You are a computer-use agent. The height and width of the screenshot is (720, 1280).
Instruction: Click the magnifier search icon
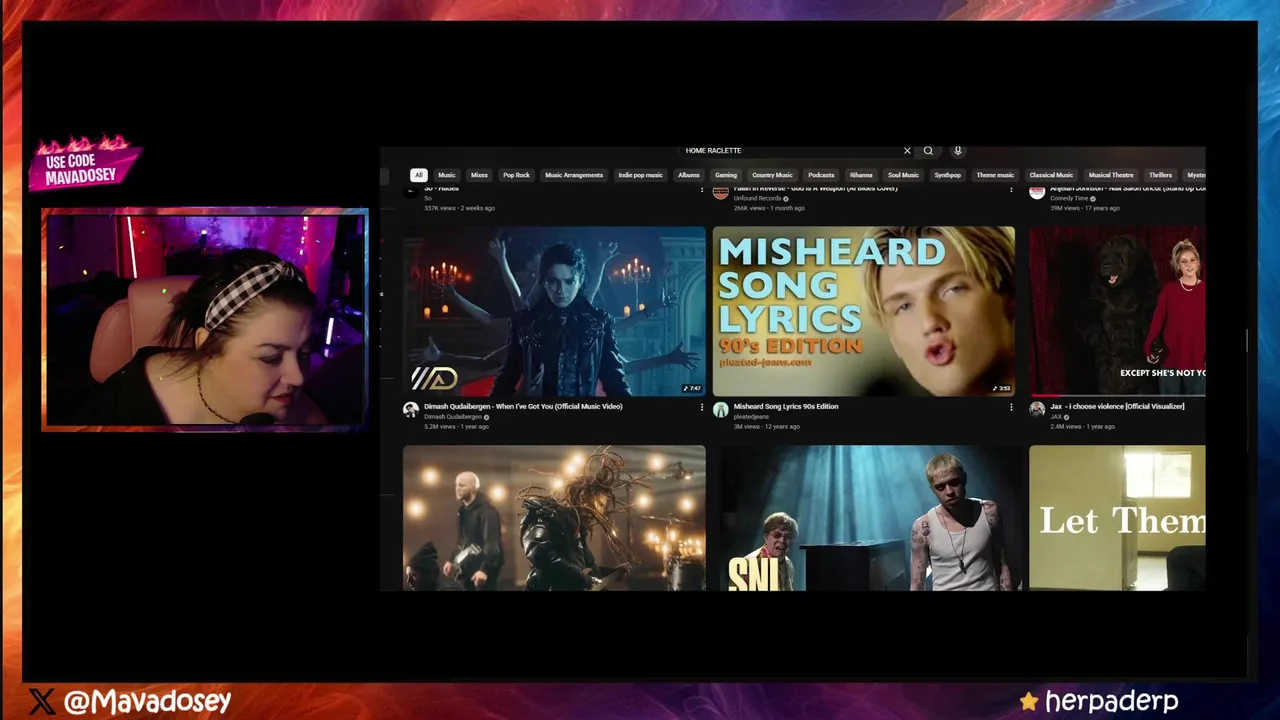pyautogui.click(x=928, y=151)
